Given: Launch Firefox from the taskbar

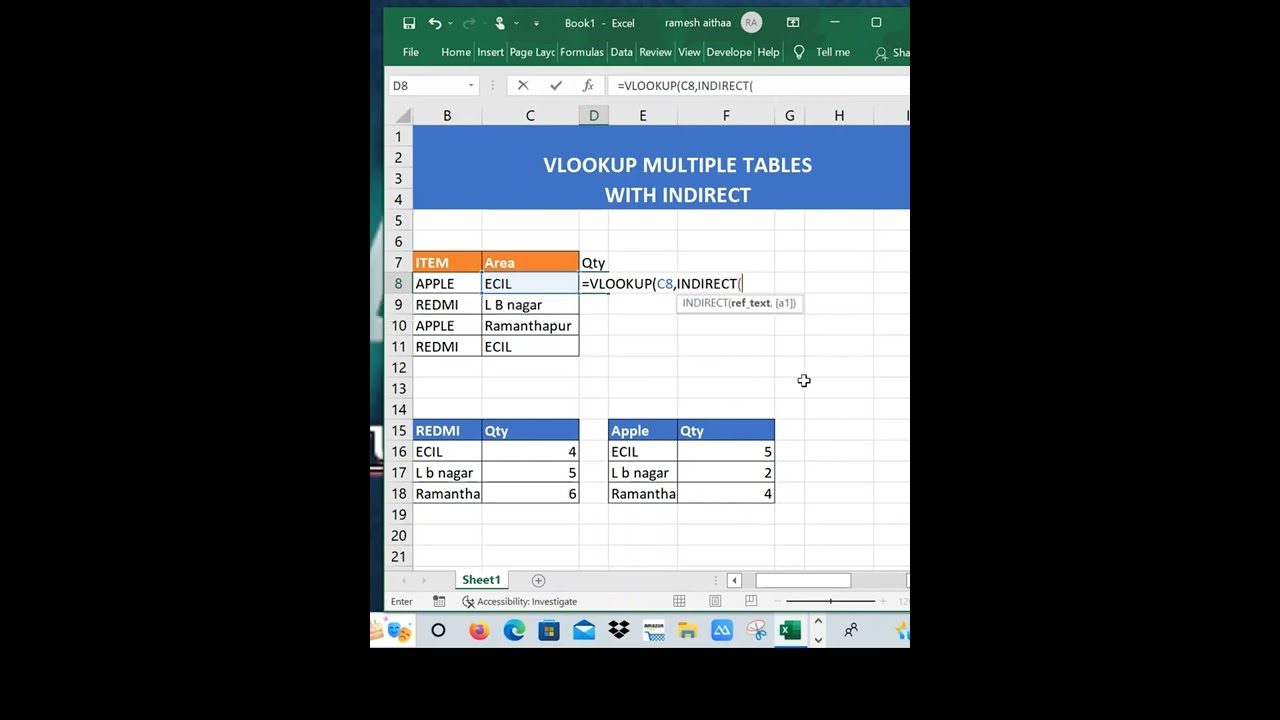Looking at the screenshot, I should click(x=479, y=630).
